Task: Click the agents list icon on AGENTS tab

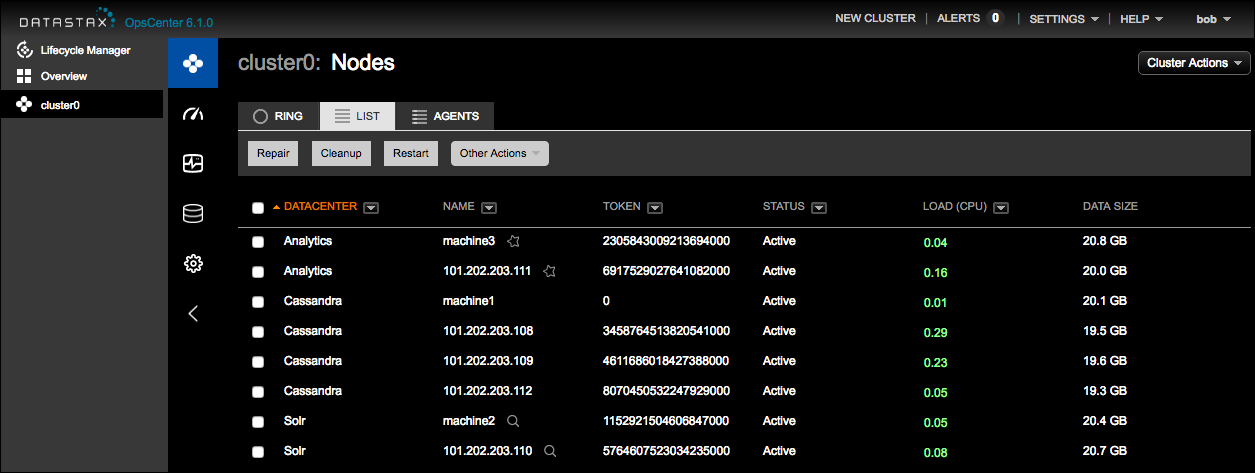Action: [x=419, y=116]
